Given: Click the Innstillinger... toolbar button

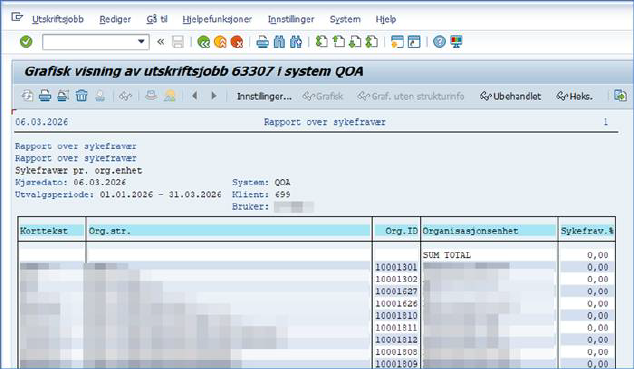Looking at the screenshot, I should pyautogui.click(x=264, y=96).
